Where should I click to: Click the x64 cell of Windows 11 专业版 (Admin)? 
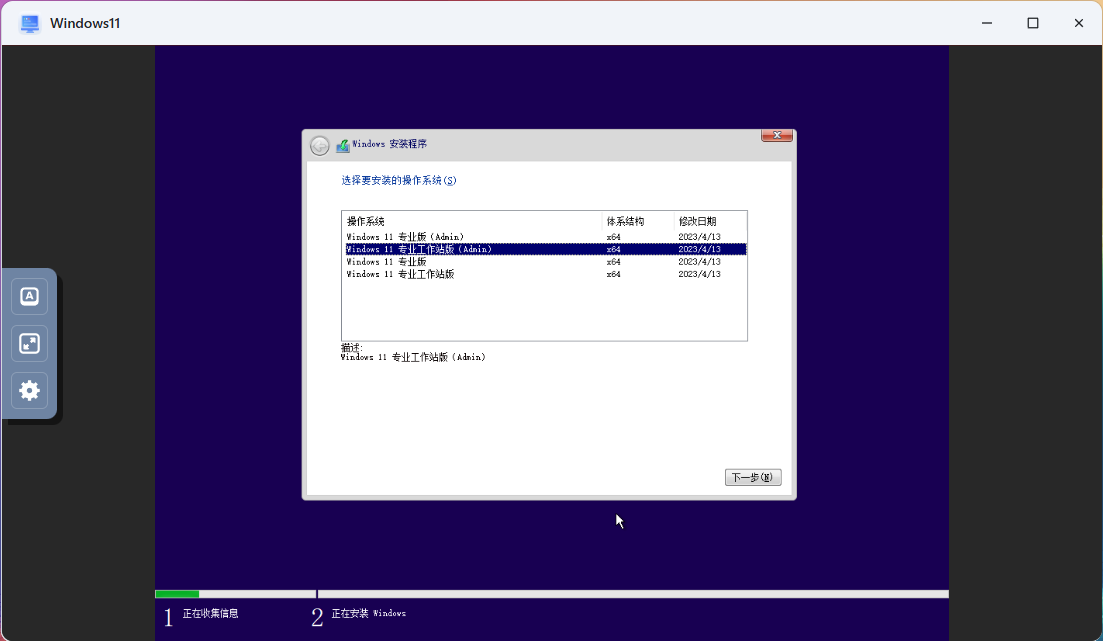(x=613, y=237)
